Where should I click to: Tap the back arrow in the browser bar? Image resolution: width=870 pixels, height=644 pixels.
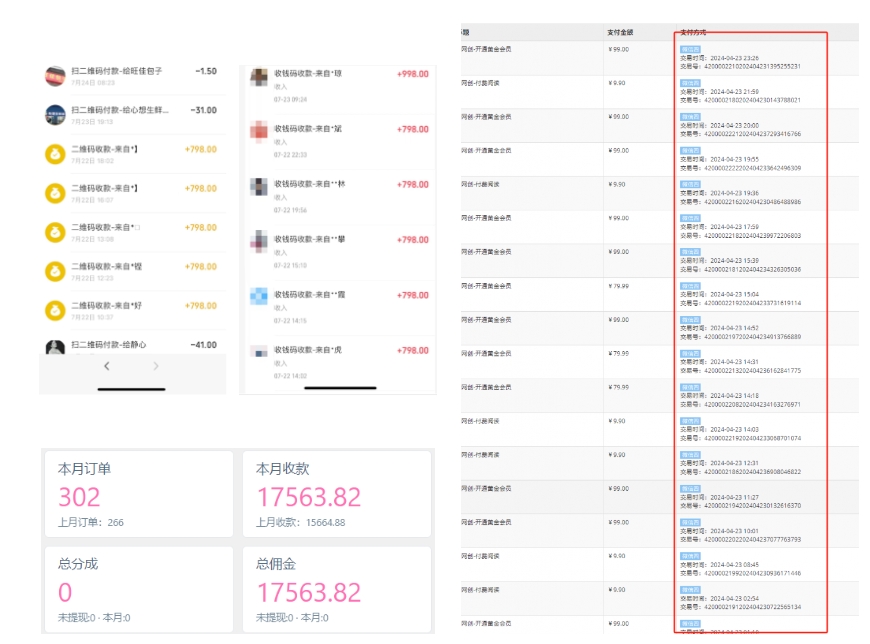point(108,367)
